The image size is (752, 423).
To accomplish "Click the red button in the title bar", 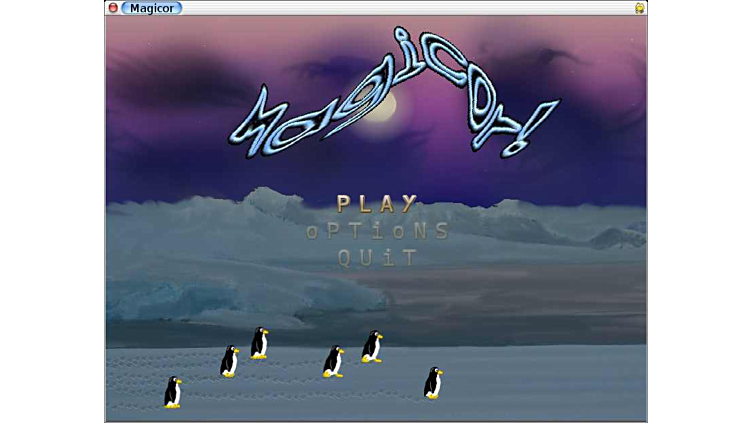I will [x=113, y=8].
